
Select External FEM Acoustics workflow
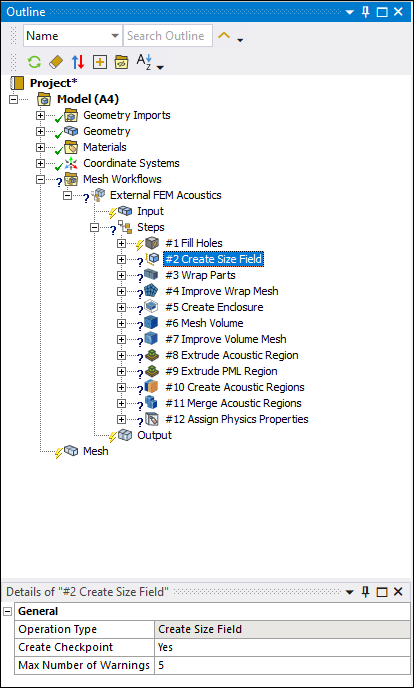[166, 195]
